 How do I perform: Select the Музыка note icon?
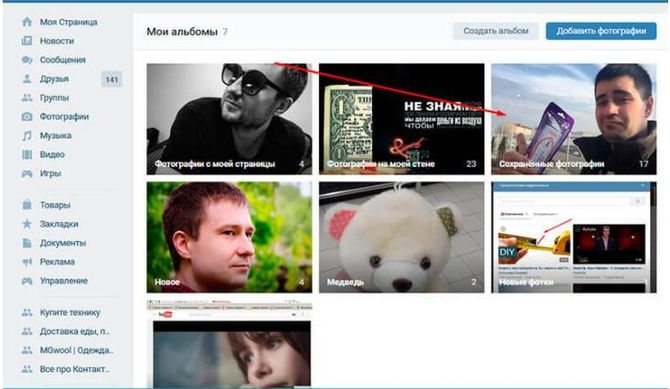pos(27,136)
